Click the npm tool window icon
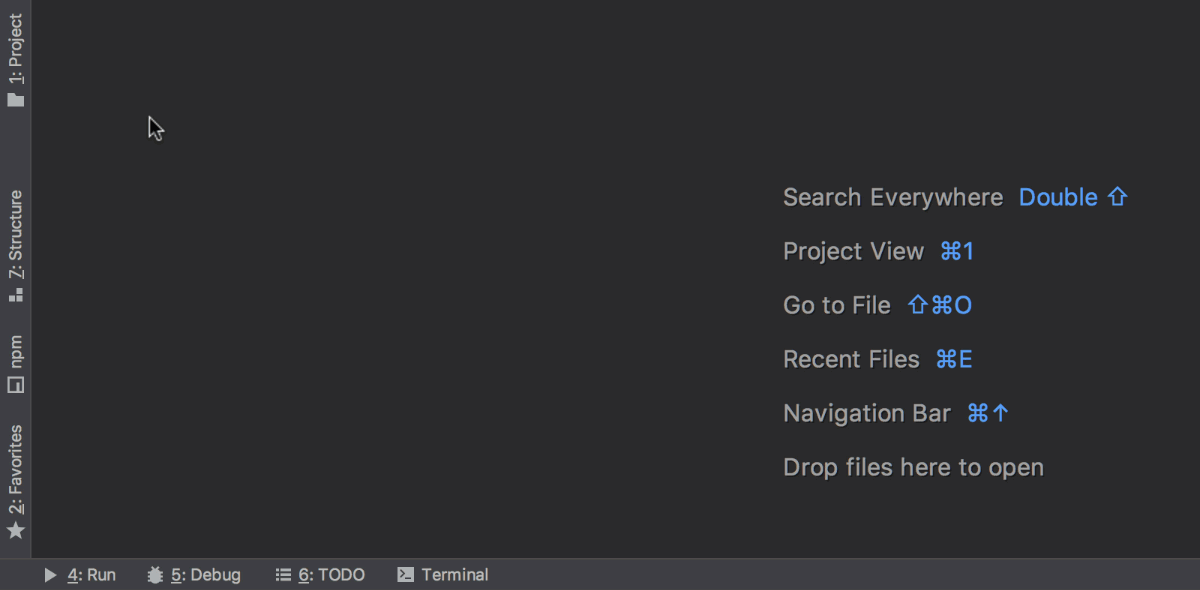This screenshot has width=1200, height=590. (16, 385)
